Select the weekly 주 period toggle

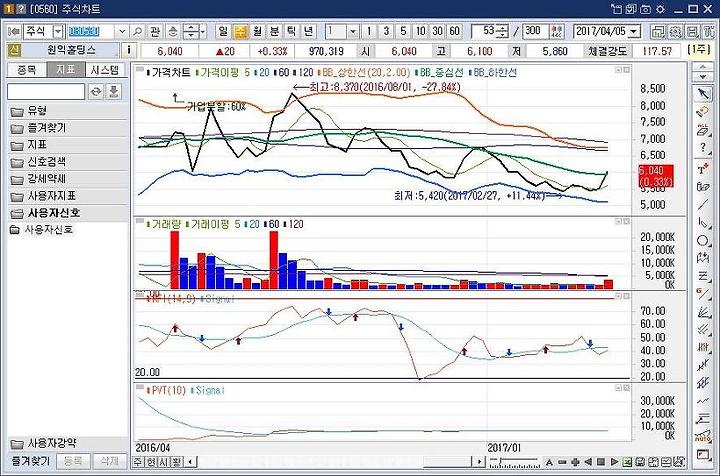coord(240,31)
